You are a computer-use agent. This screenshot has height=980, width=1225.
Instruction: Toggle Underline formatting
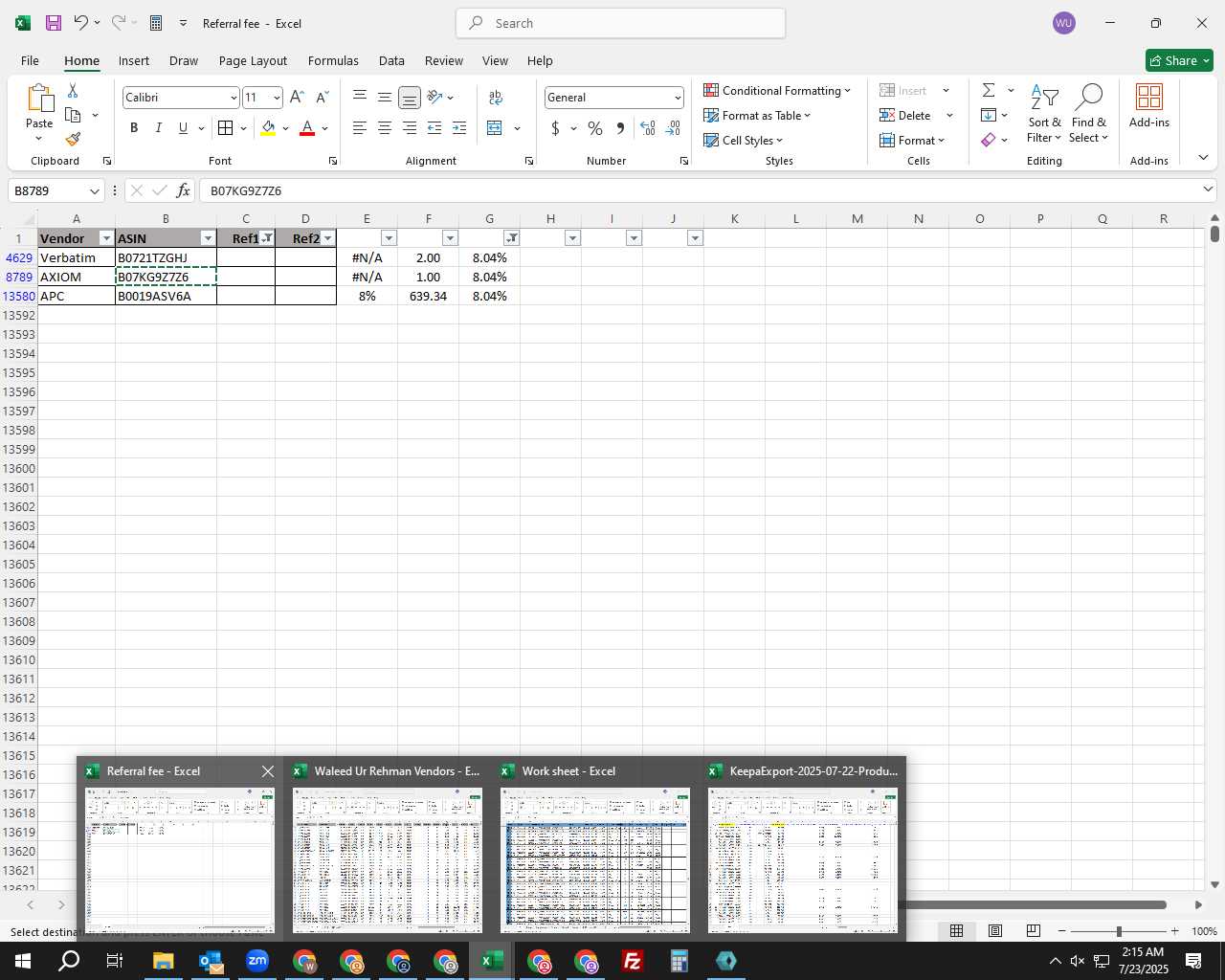point(183,128)
